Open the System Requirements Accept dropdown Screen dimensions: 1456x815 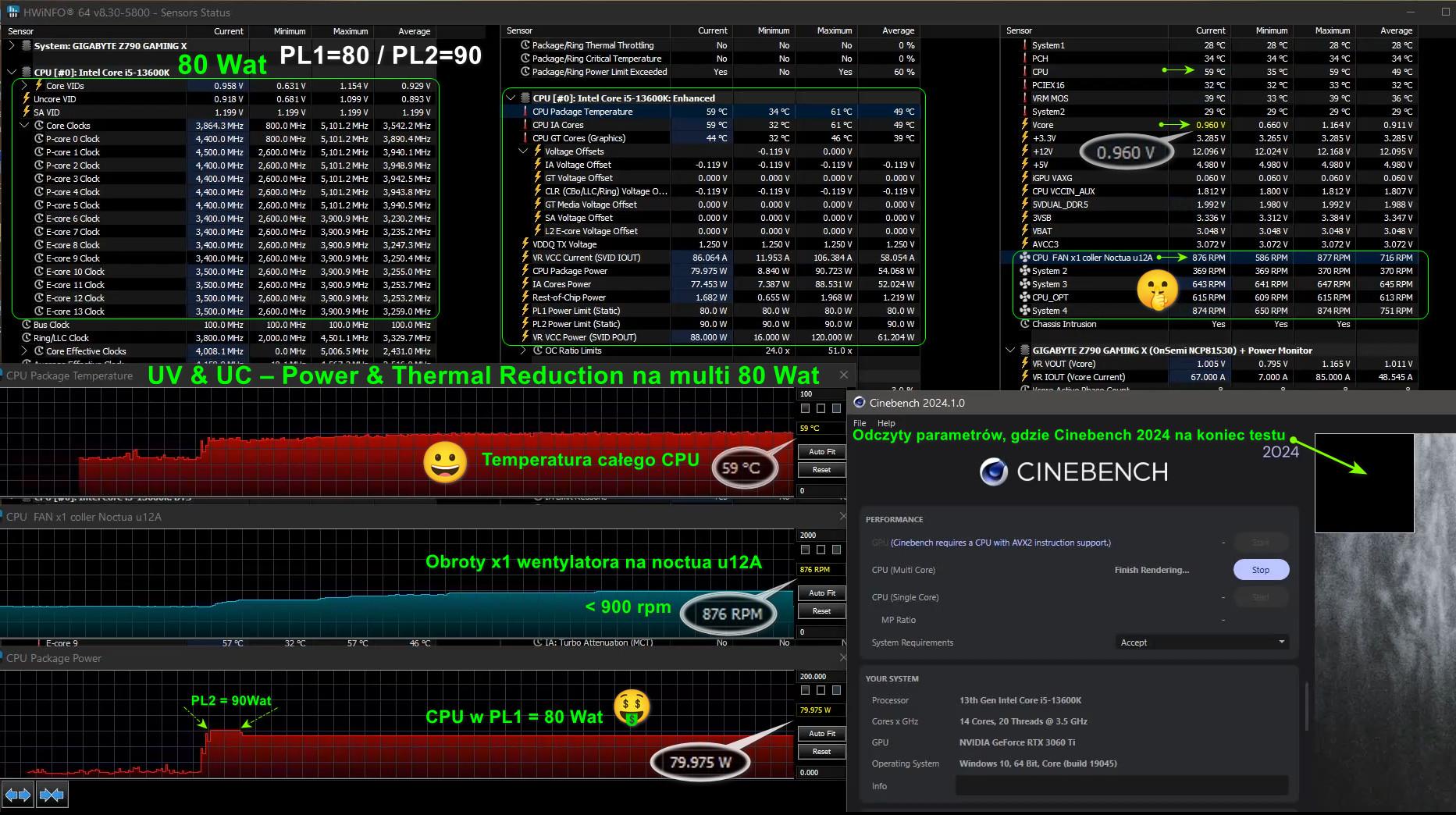coord(1201,642)
